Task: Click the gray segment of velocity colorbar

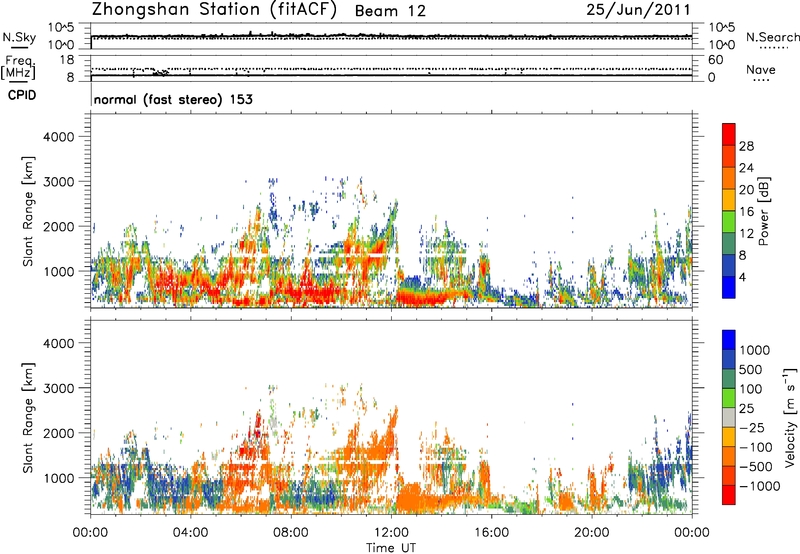Action: [x=729, y=418]
